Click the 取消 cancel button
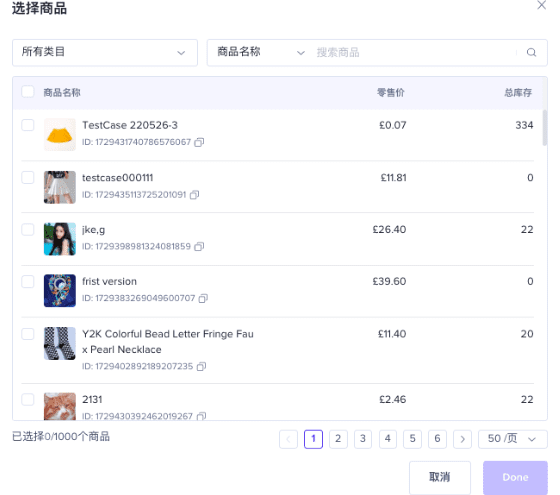The height and width of the screenshot is (495, 560). click(440, 477)
